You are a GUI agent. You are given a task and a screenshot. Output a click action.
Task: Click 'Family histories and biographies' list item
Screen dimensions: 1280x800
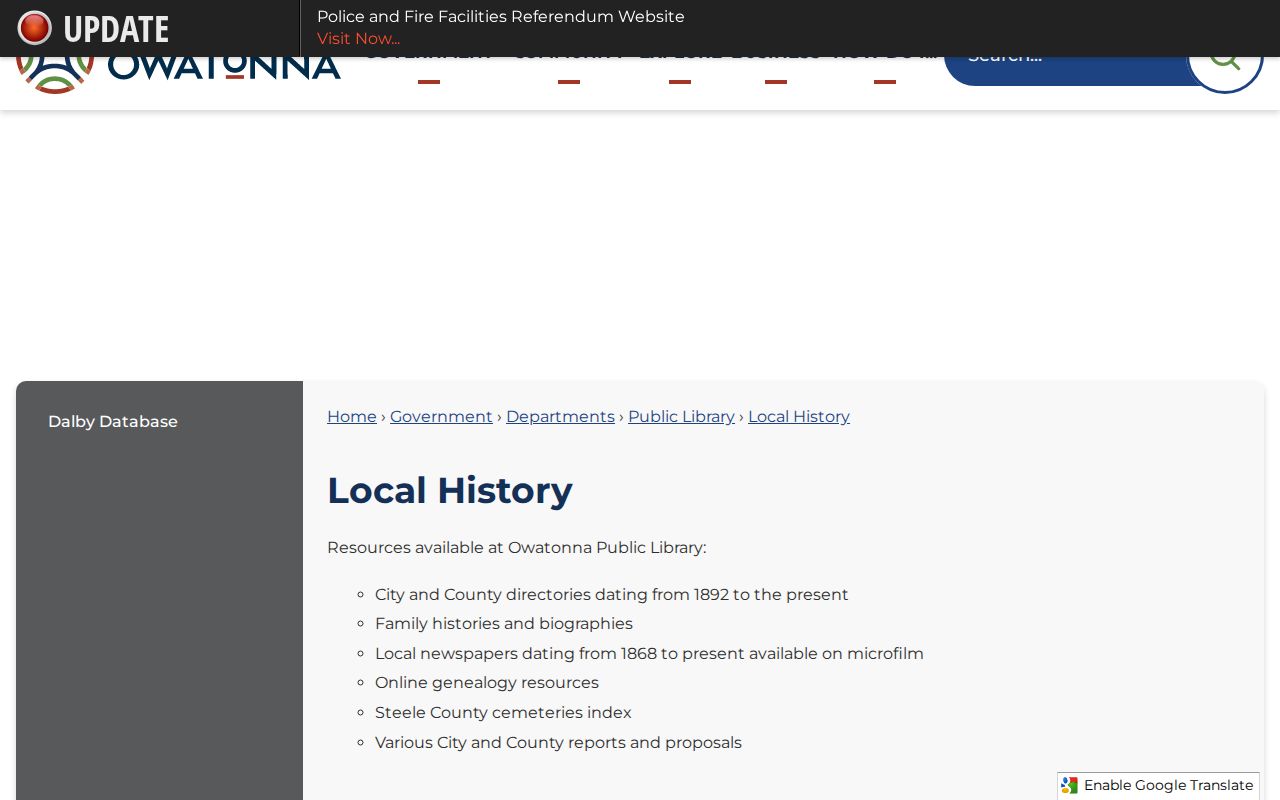coord(504,624)
